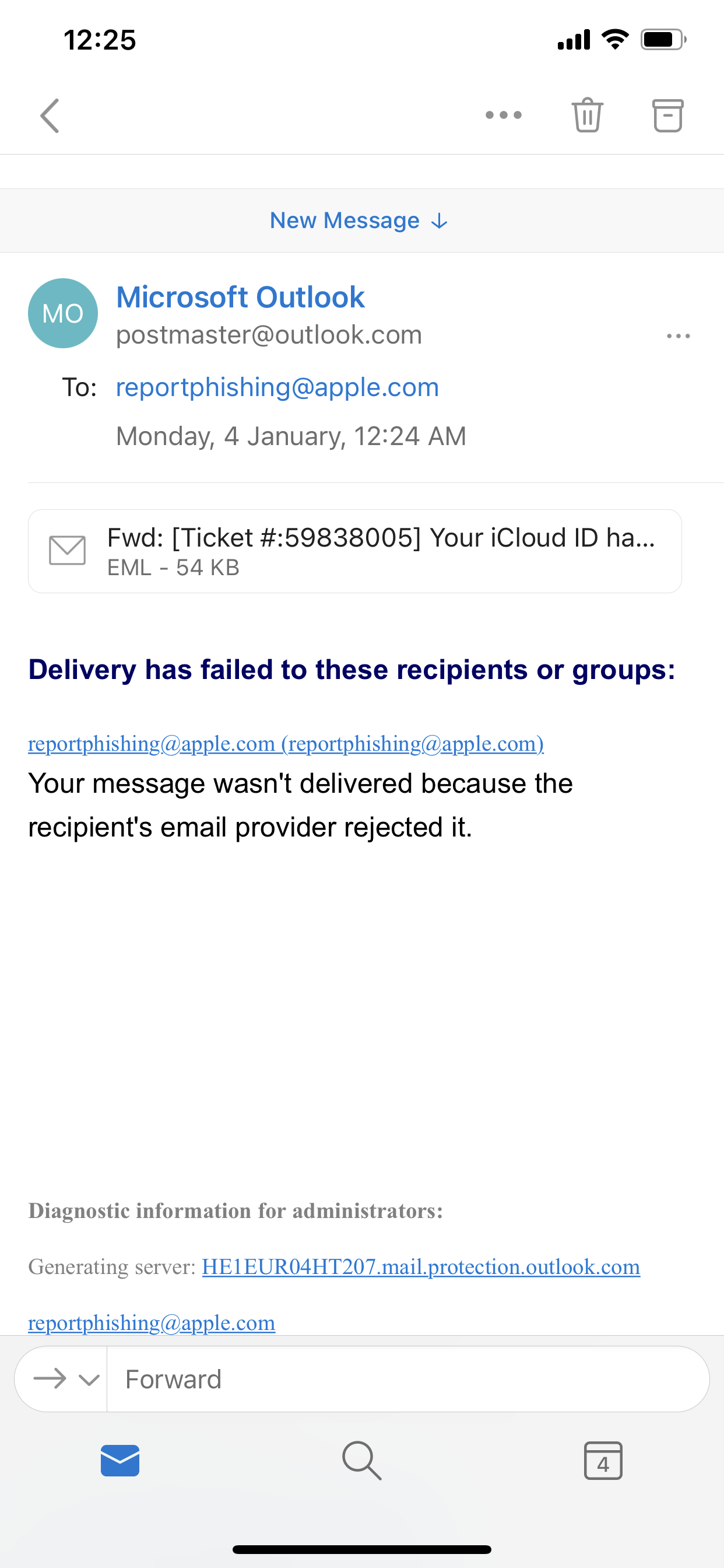Open the Fwd: Ticket #59838005 attachment
The height and width of the screenshot is (1568, 724).
point(380,550)
